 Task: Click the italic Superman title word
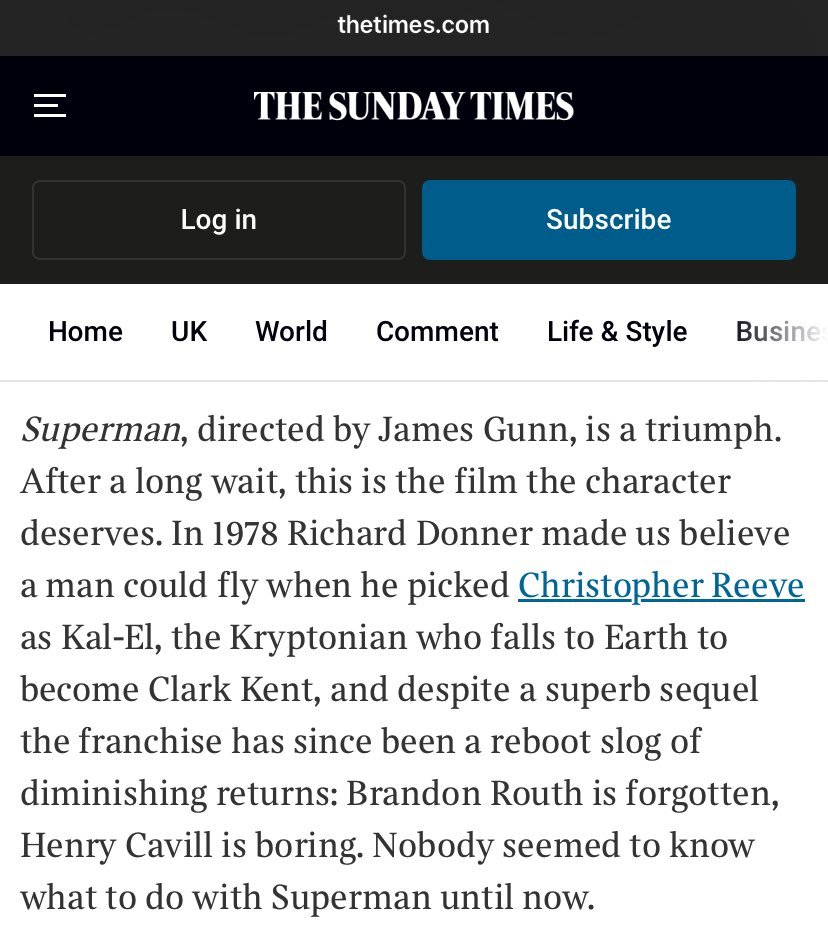tap(100, 430)
